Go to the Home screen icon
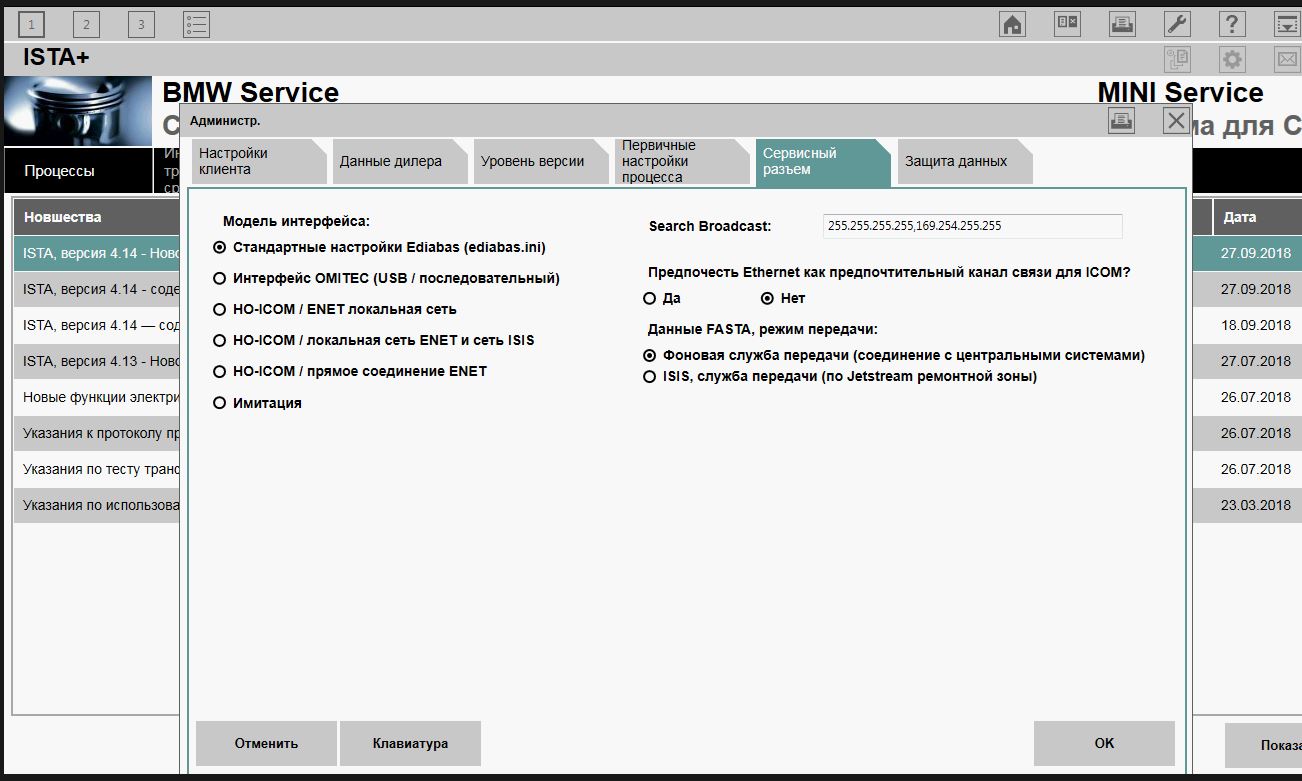Image resolution: width=1302 pixels, height=781 pixels. [x=1013, y=25]
